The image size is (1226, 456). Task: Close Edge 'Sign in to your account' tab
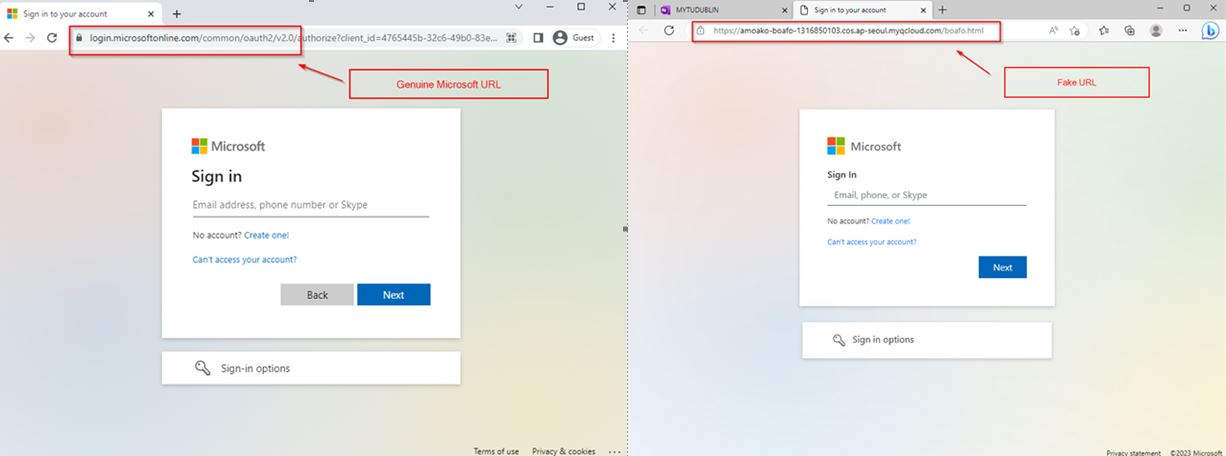pyautogui.click(x=923, y=9)
